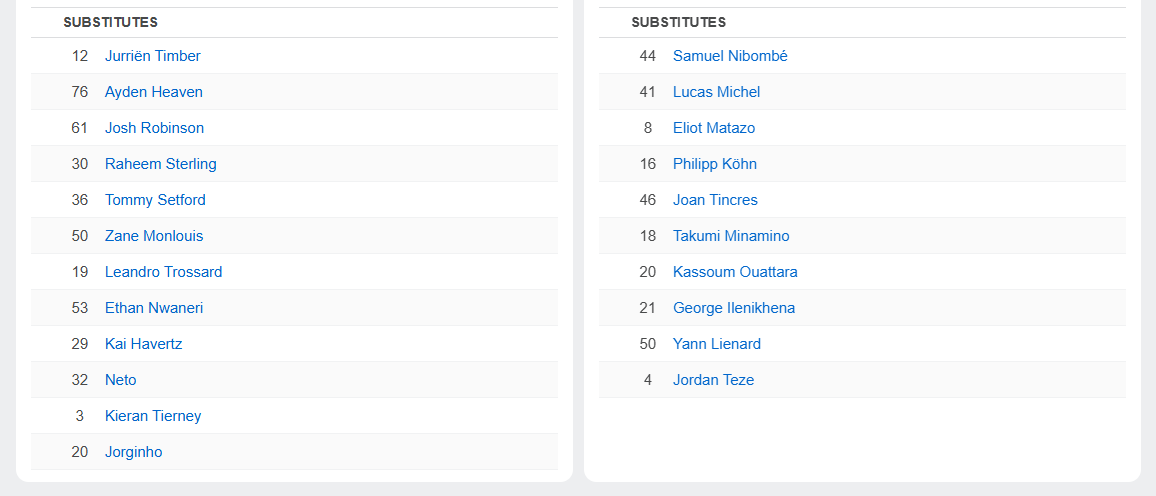Click on Eliot Matazo
This screenshot has width=1156, height=496.
tap(714, 128)
